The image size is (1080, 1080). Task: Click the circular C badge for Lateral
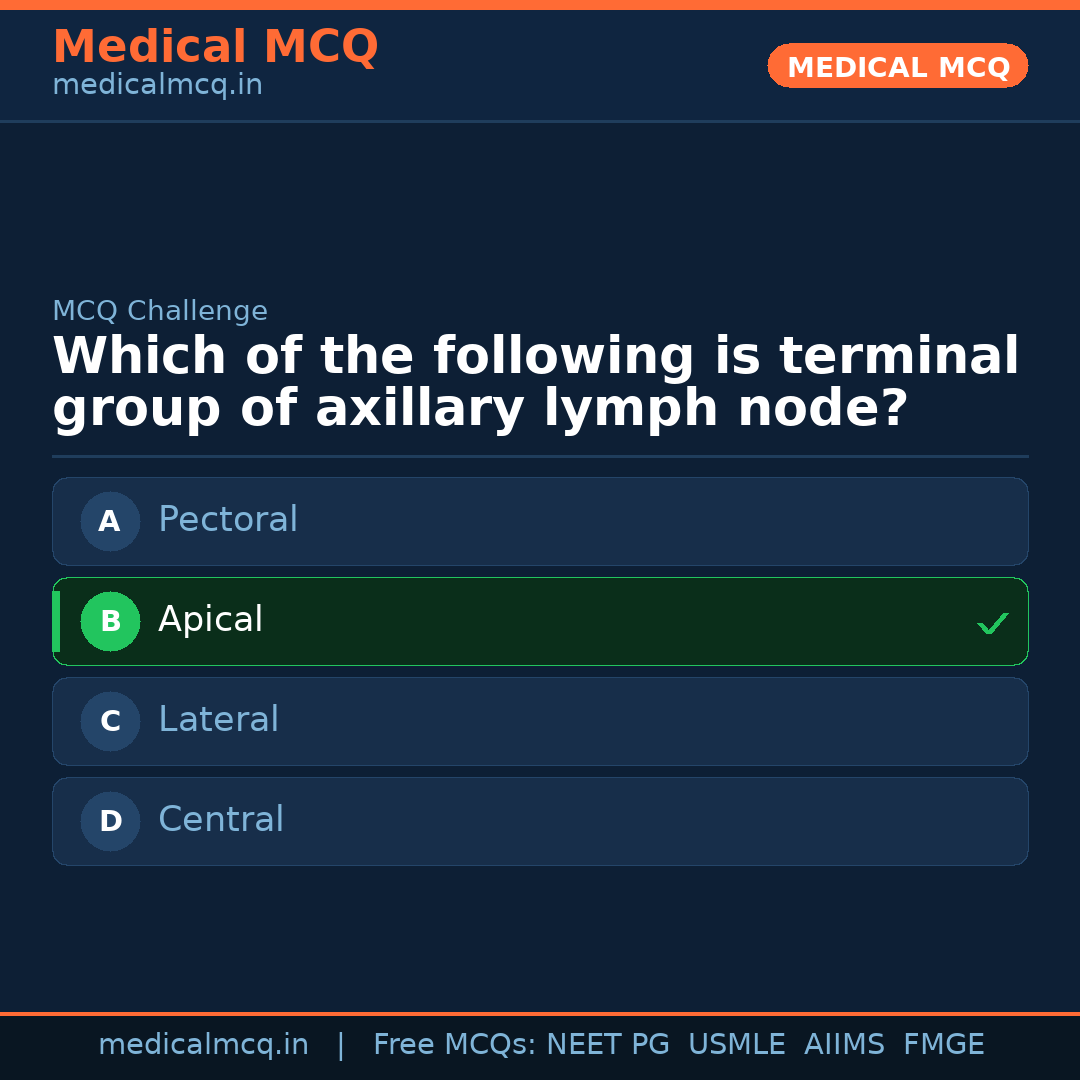(x=110, y=721)
